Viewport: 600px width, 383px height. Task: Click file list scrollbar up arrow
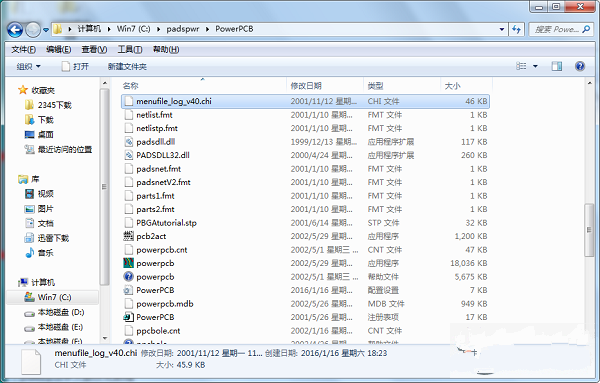(x=589, y=83)
